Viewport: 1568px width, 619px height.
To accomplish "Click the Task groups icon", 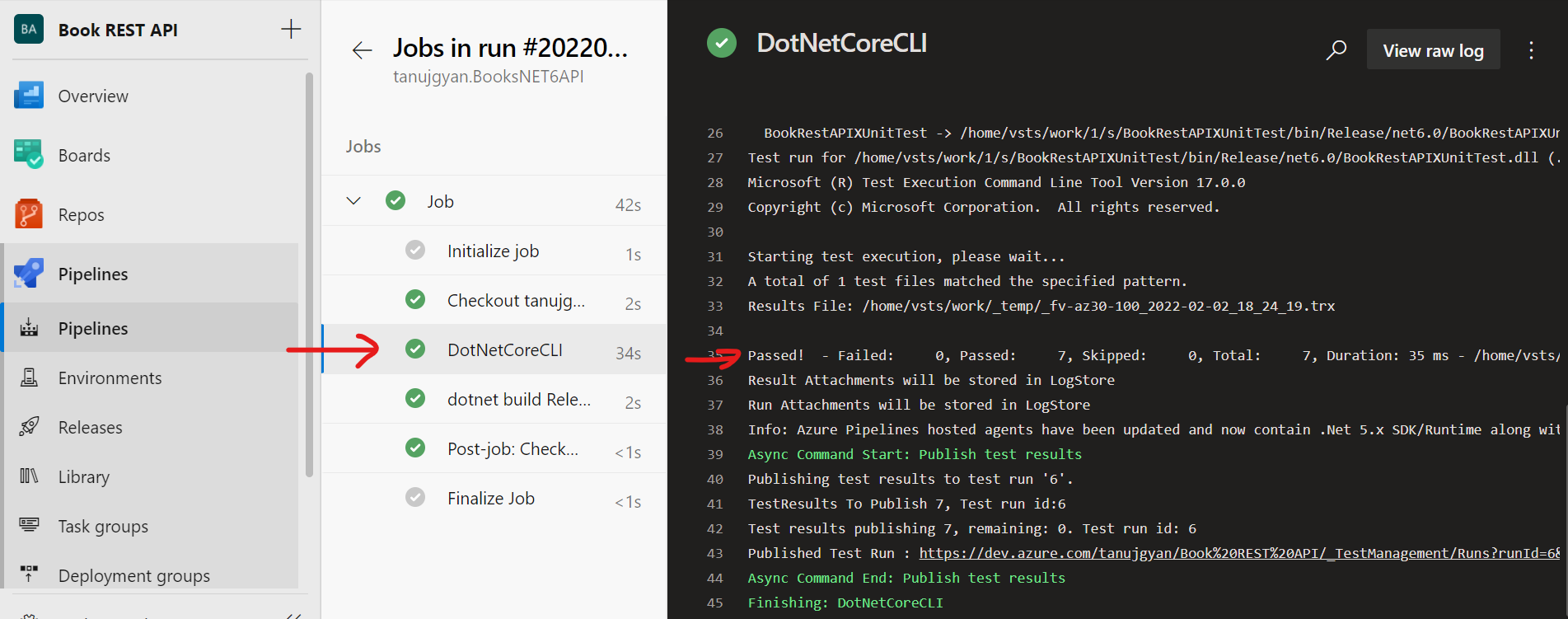I will click(29, 525).
